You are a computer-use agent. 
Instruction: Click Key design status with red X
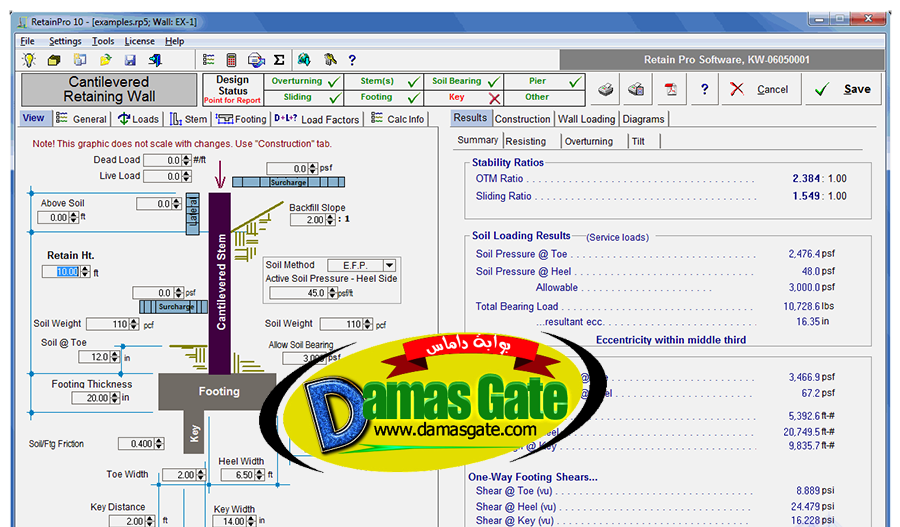[464, 98]
